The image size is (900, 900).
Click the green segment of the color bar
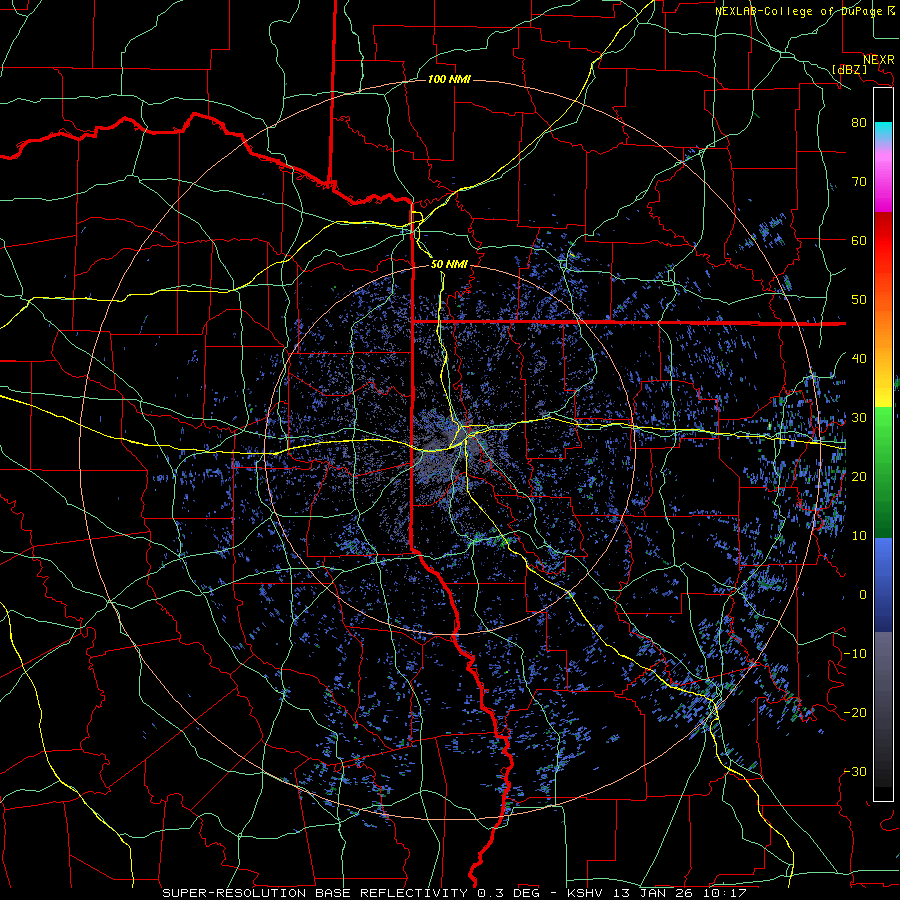[883, 472]
